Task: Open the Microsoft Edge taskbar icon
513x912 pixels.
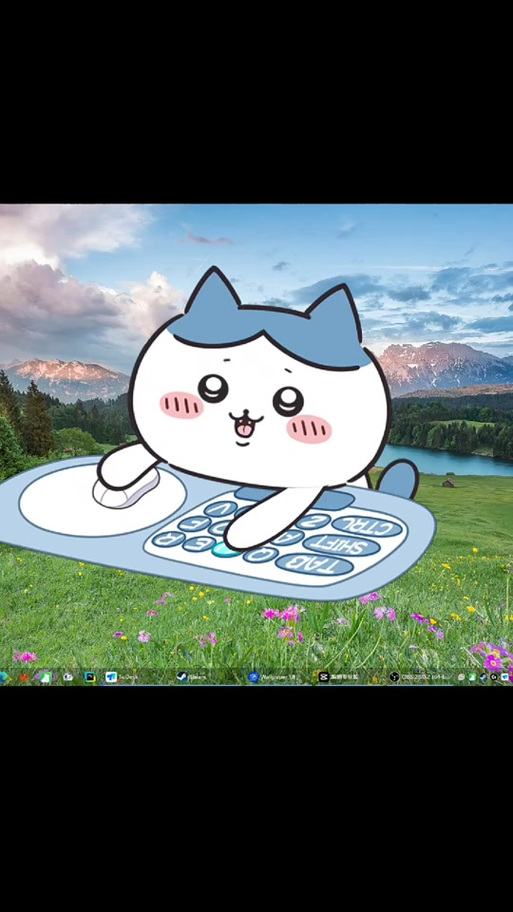Action: click(x=3, y=677)
